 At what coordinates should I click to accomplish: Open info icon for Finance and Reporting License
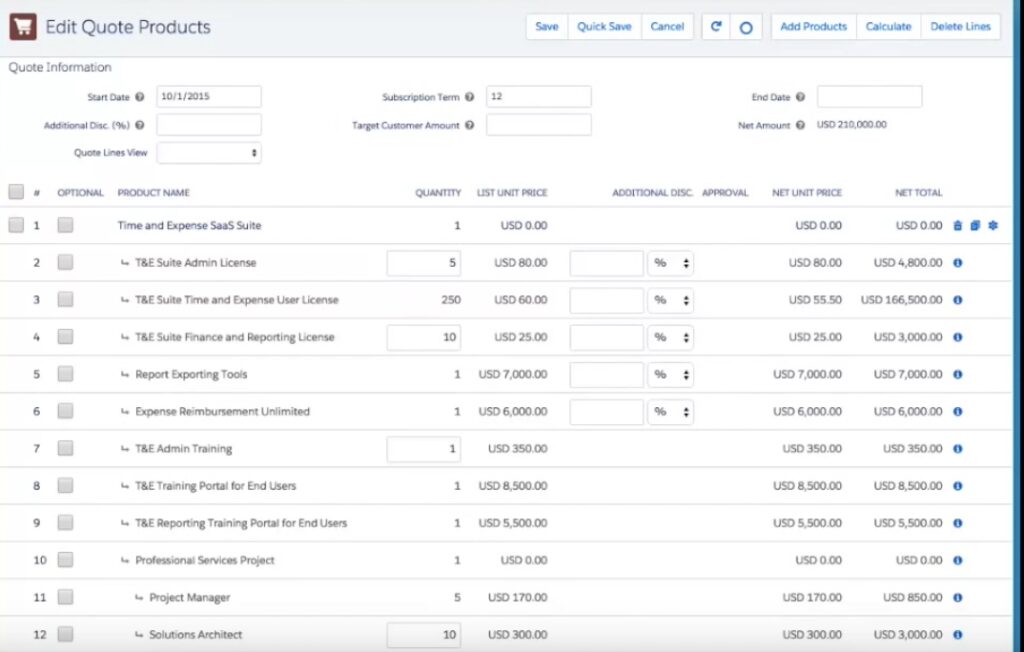pyautogui.click(x=957, y=337)
